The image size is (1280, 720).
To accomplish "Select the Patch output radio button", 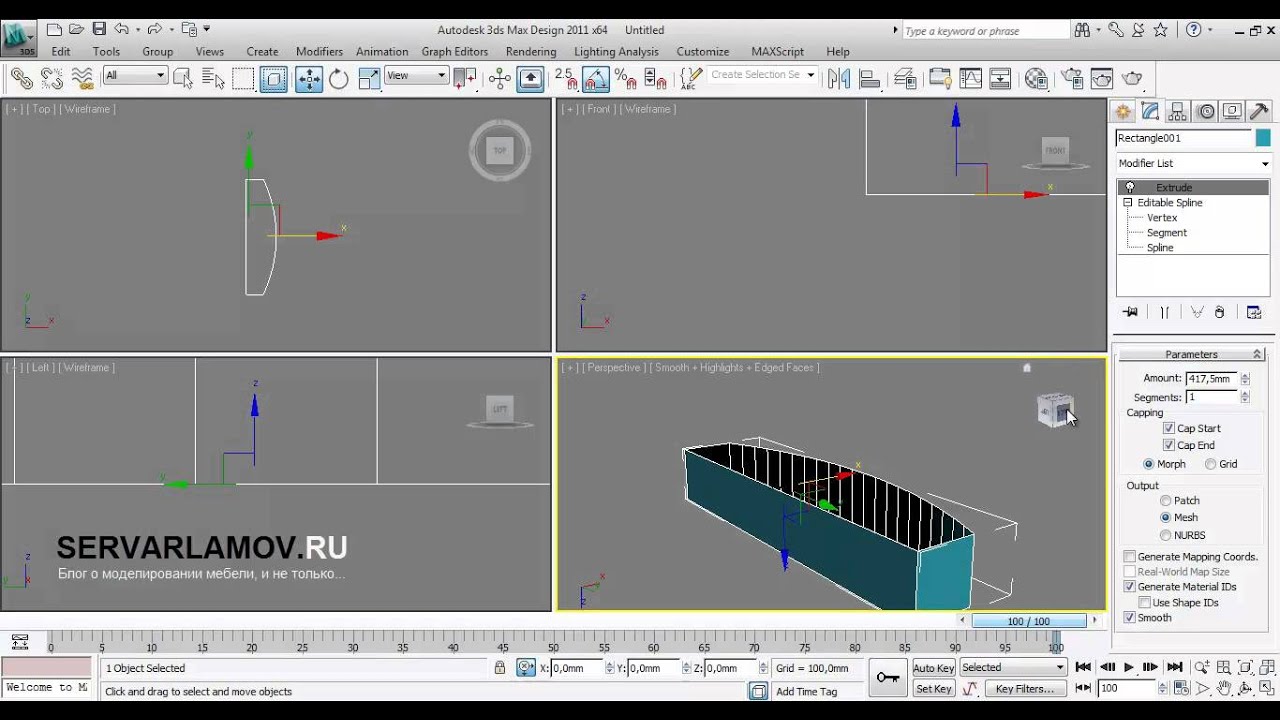I will pos(1166,500).
